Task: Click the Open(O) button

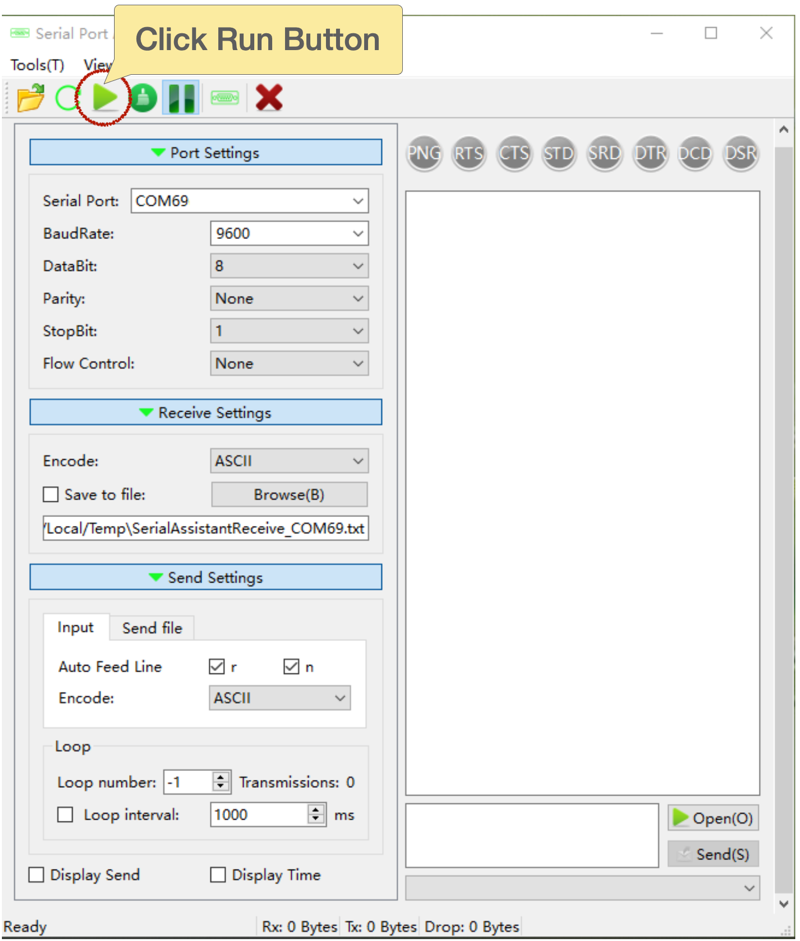Action: [712, 818]
